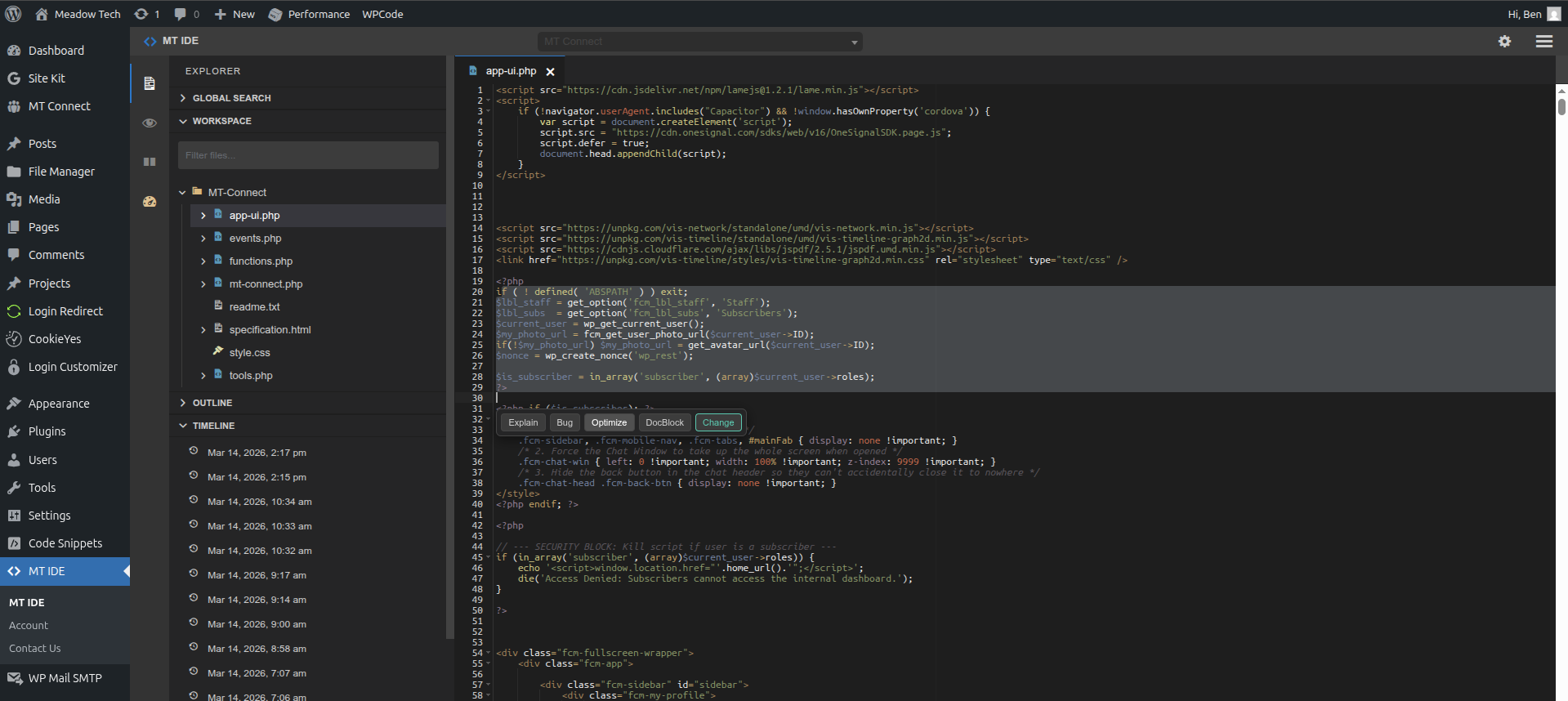Screen dimensions: 1568x701
Task: Close the app-ui.php tab
Action: point(551,72)
